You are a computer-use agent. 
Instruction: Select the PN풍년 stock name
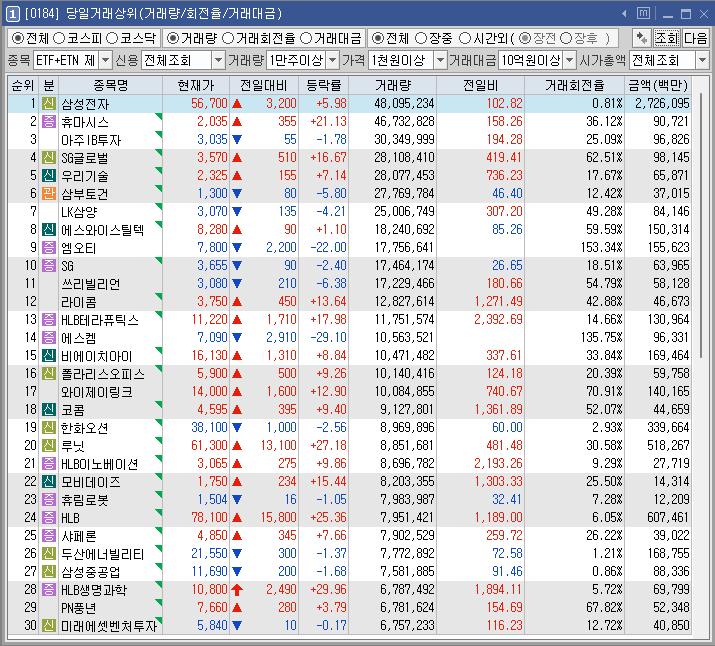79,608
